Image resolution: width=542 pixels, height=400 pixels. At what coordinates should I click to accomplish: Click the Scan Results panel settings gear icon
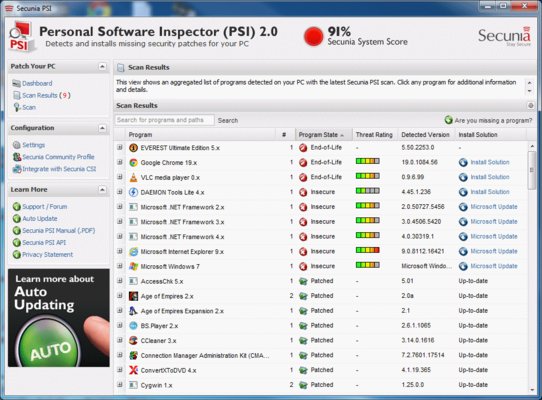531,106
